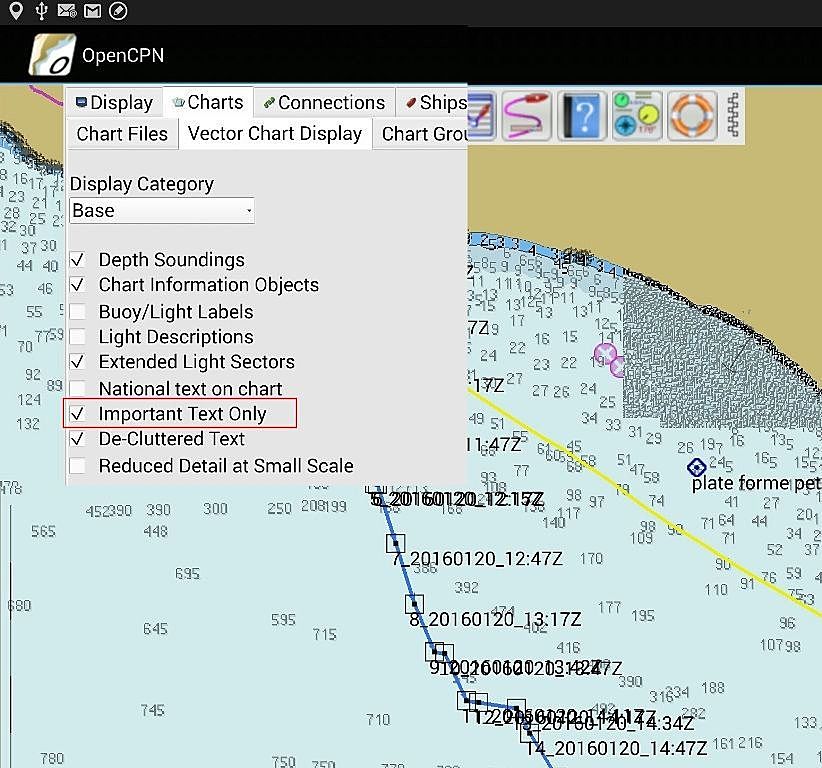The width and height of the screenshot is (822, 768).
Task: Select waypoint square 7_20160120_12:47Z
Action: [x=396, y=543]
